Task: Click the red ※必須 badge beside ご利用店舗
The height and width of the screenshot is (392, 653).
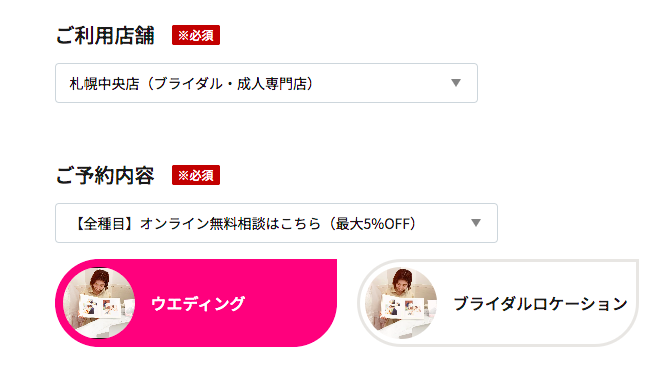Action: coord(196,35)
